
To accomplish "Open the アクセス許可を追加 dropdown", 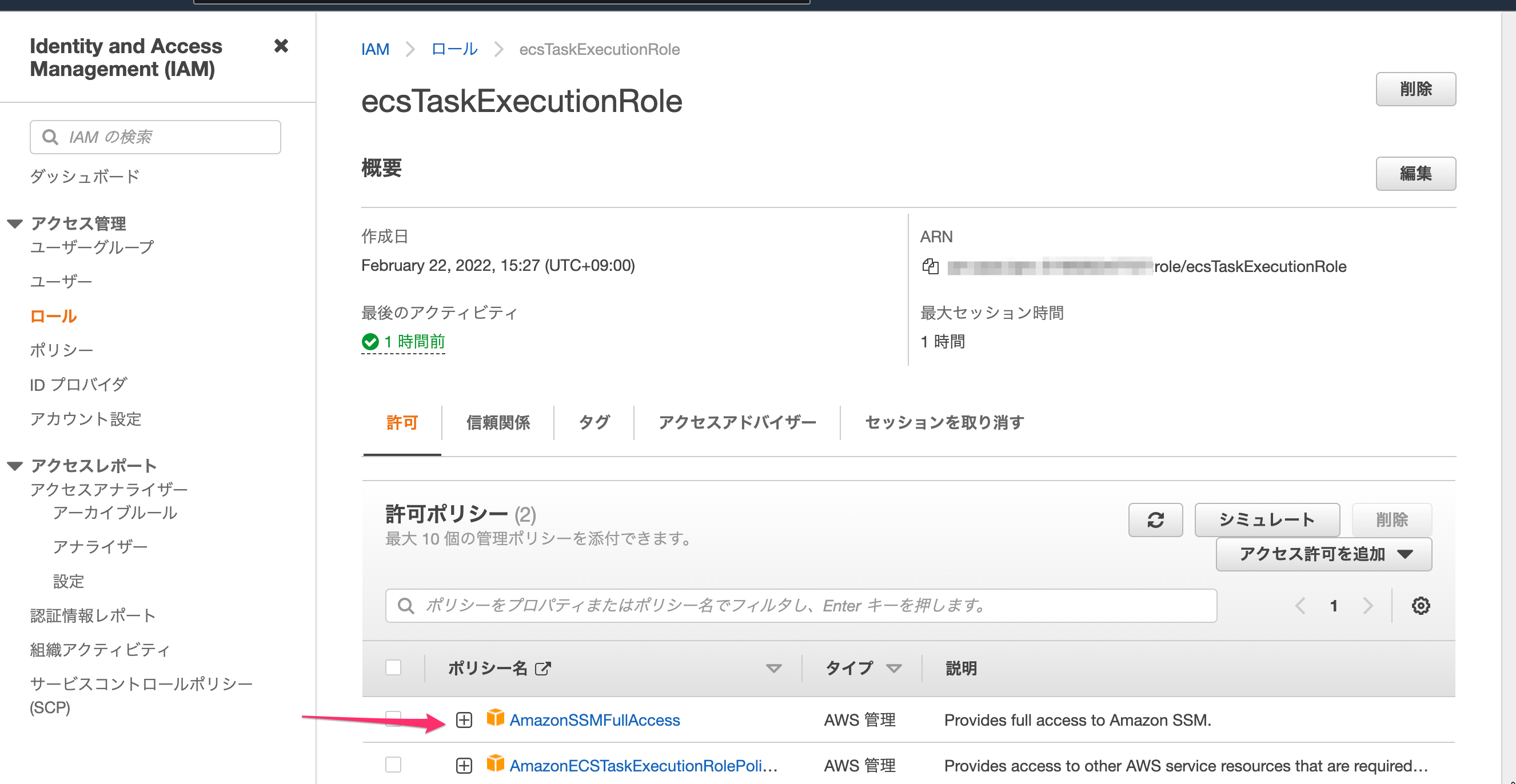I will click(1323, 554).
